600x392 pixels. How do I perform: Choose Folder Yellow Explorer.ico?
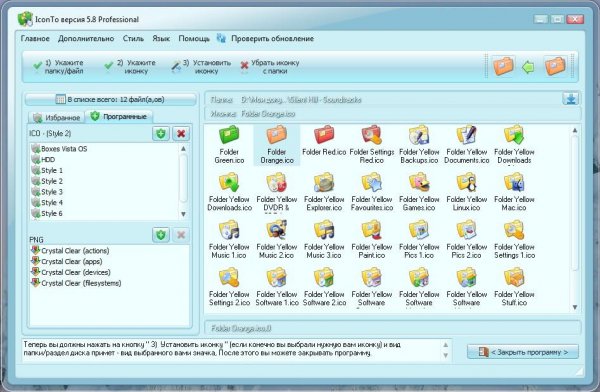pos(324,193)
